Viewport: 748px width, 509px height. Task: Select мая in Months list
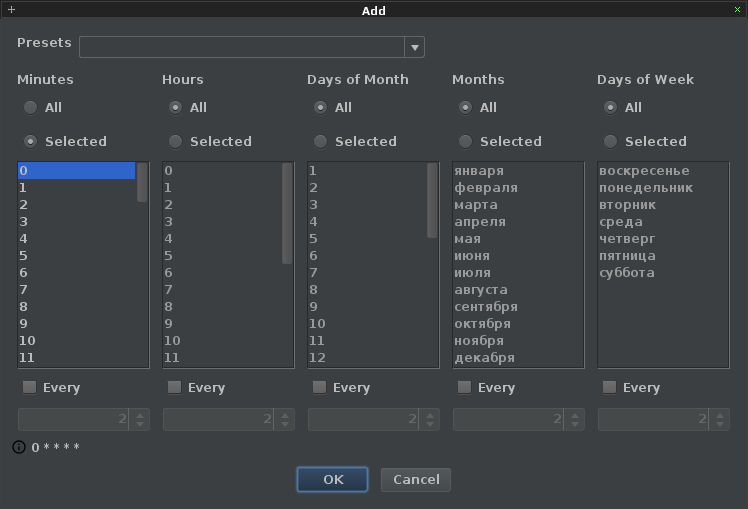point(519,239)
